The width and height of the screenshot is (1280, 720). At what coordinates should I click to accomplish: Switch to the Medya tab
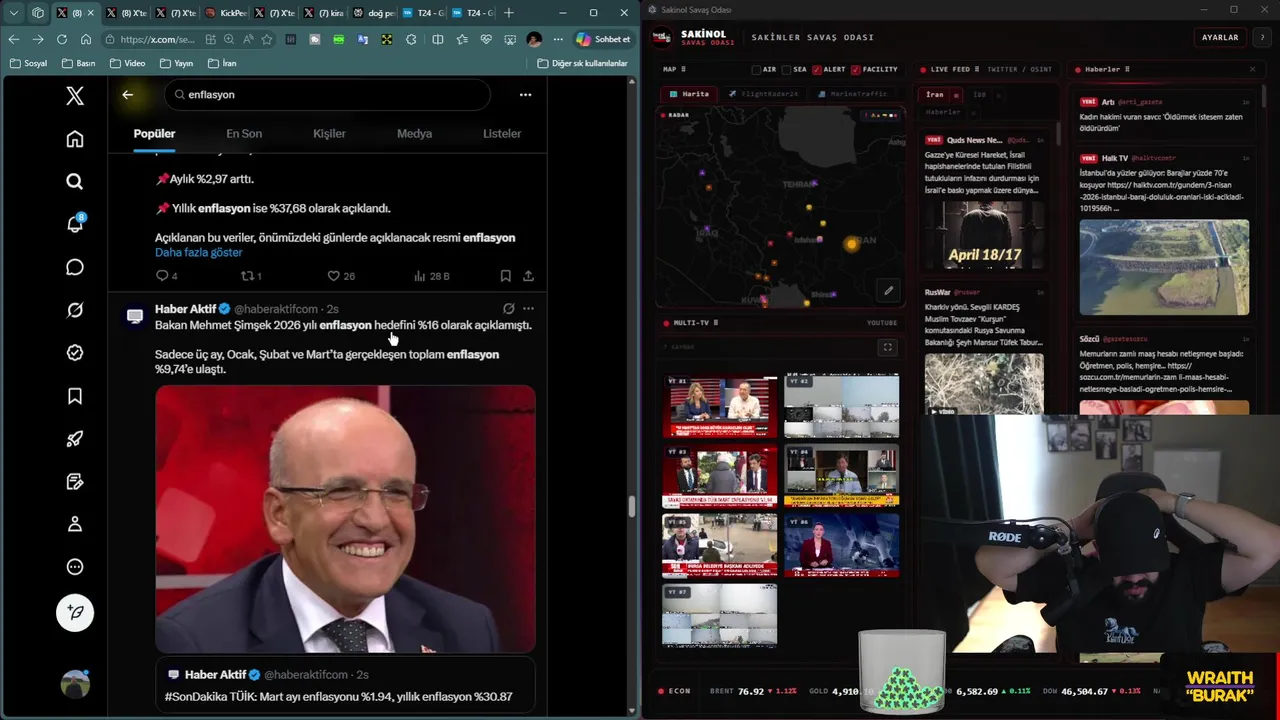[414, 134]
